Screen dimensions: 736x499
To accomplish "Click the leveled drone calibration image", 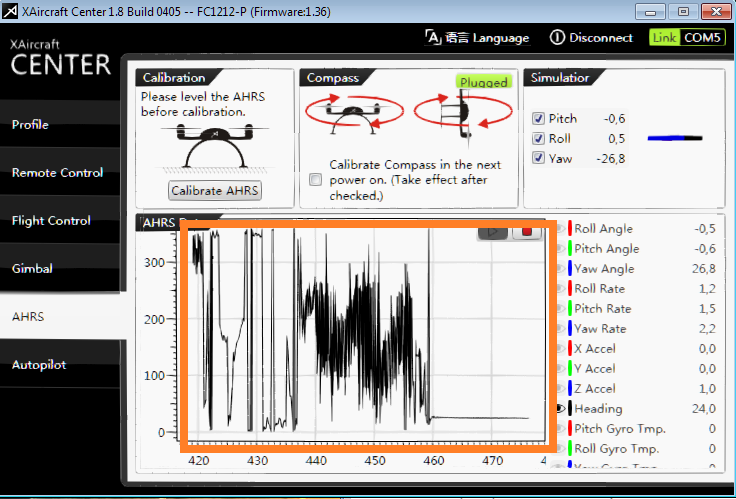I will point(213,147).
